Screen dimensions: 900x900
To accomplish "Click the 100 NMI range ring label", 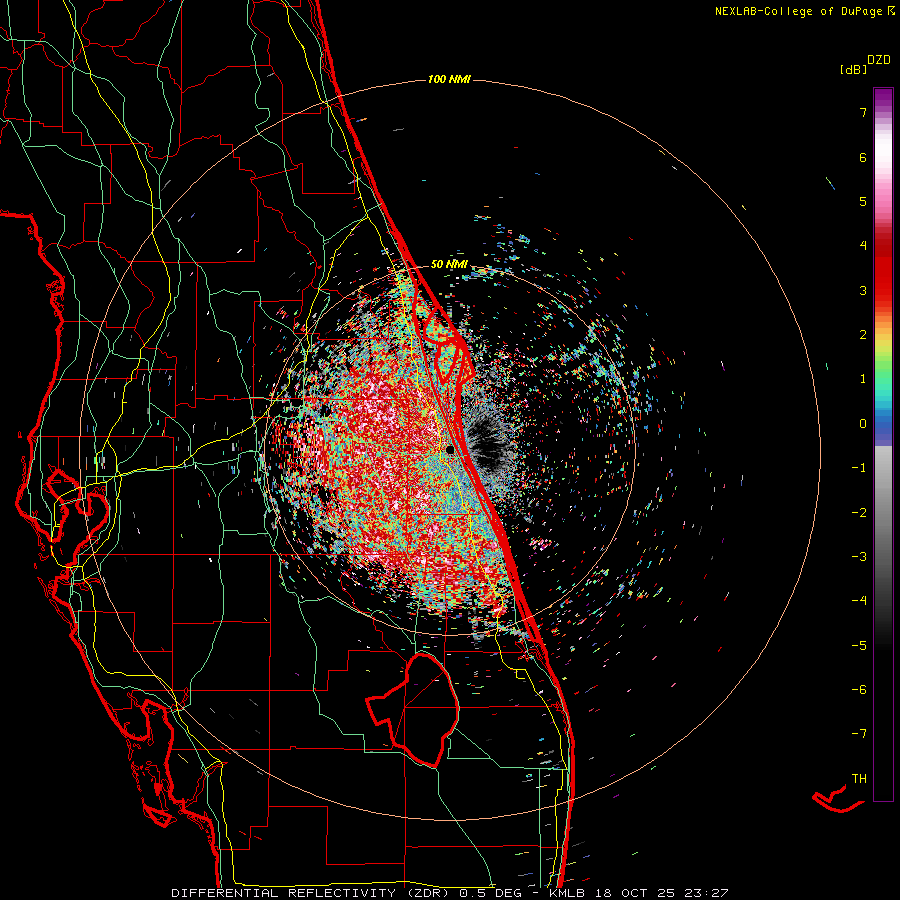I will (449, 79).
